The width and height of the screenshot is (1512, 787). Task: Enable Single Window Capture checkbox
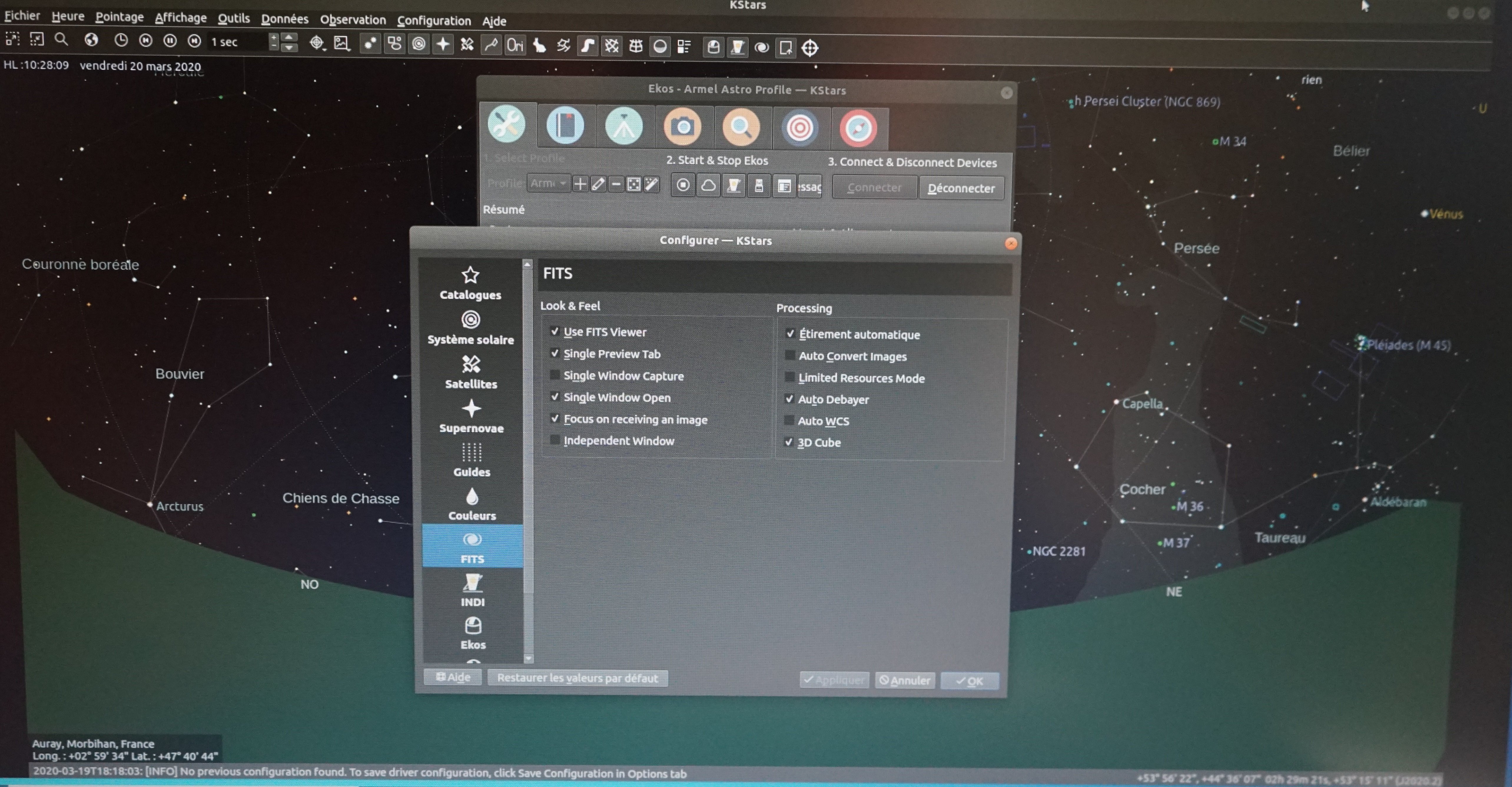[555, 375]
